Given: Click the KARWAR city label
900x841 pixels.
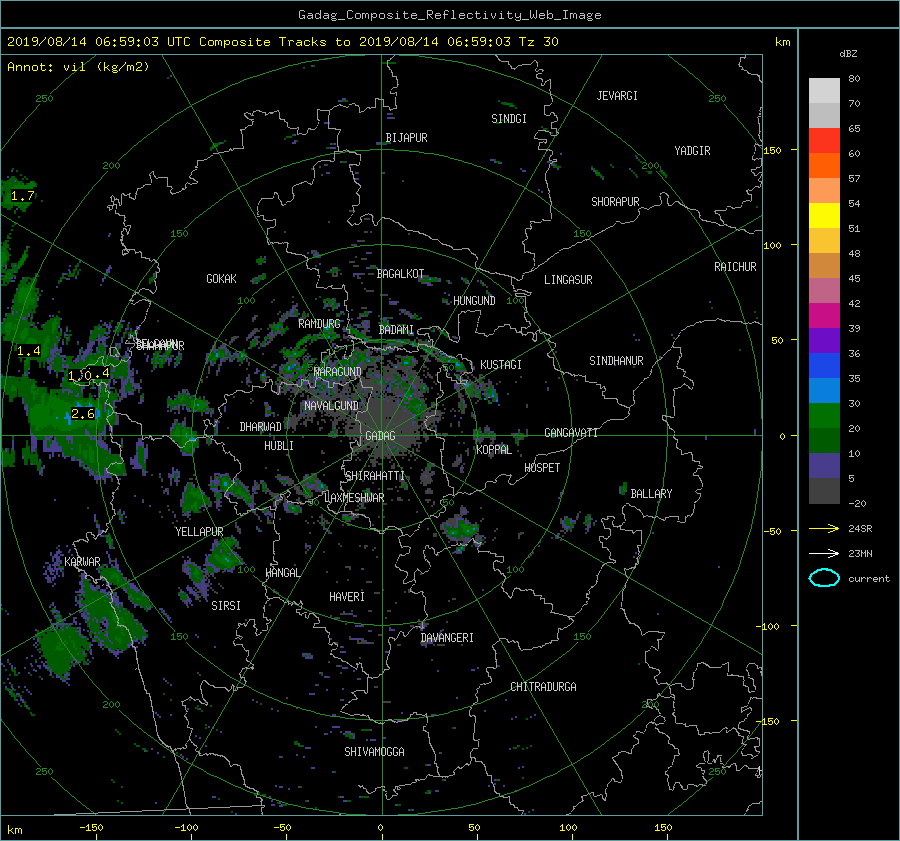Looking at the screenshot, I should coord(82,562).
